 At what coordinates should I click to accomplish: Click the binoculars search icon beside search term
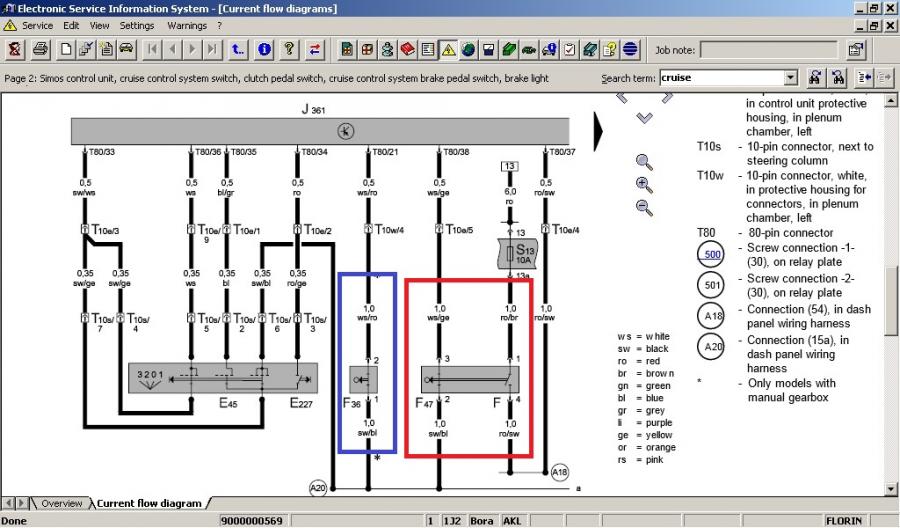pyautogui.click(x=816, y=77)
